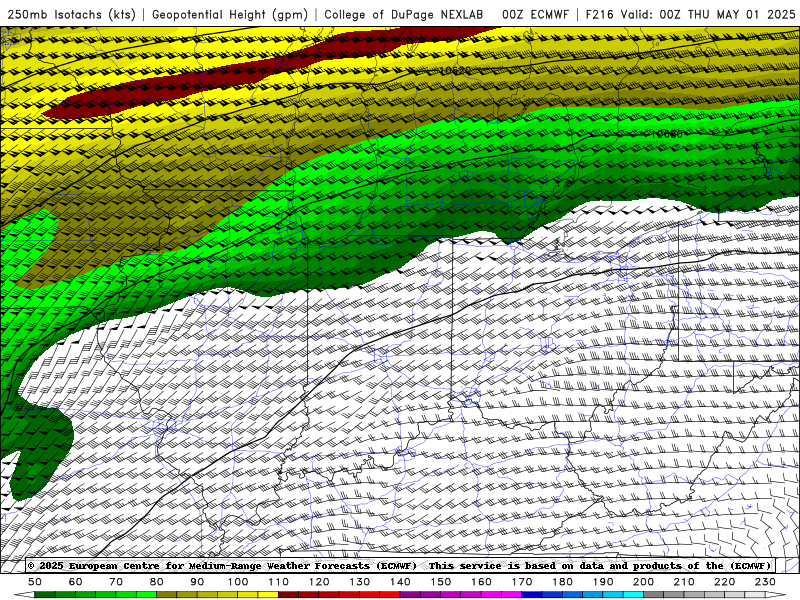Viewport: 800px width, 600px height.
Task: Click the left arrow end of colorbar
Action: [x=24, y=595]
